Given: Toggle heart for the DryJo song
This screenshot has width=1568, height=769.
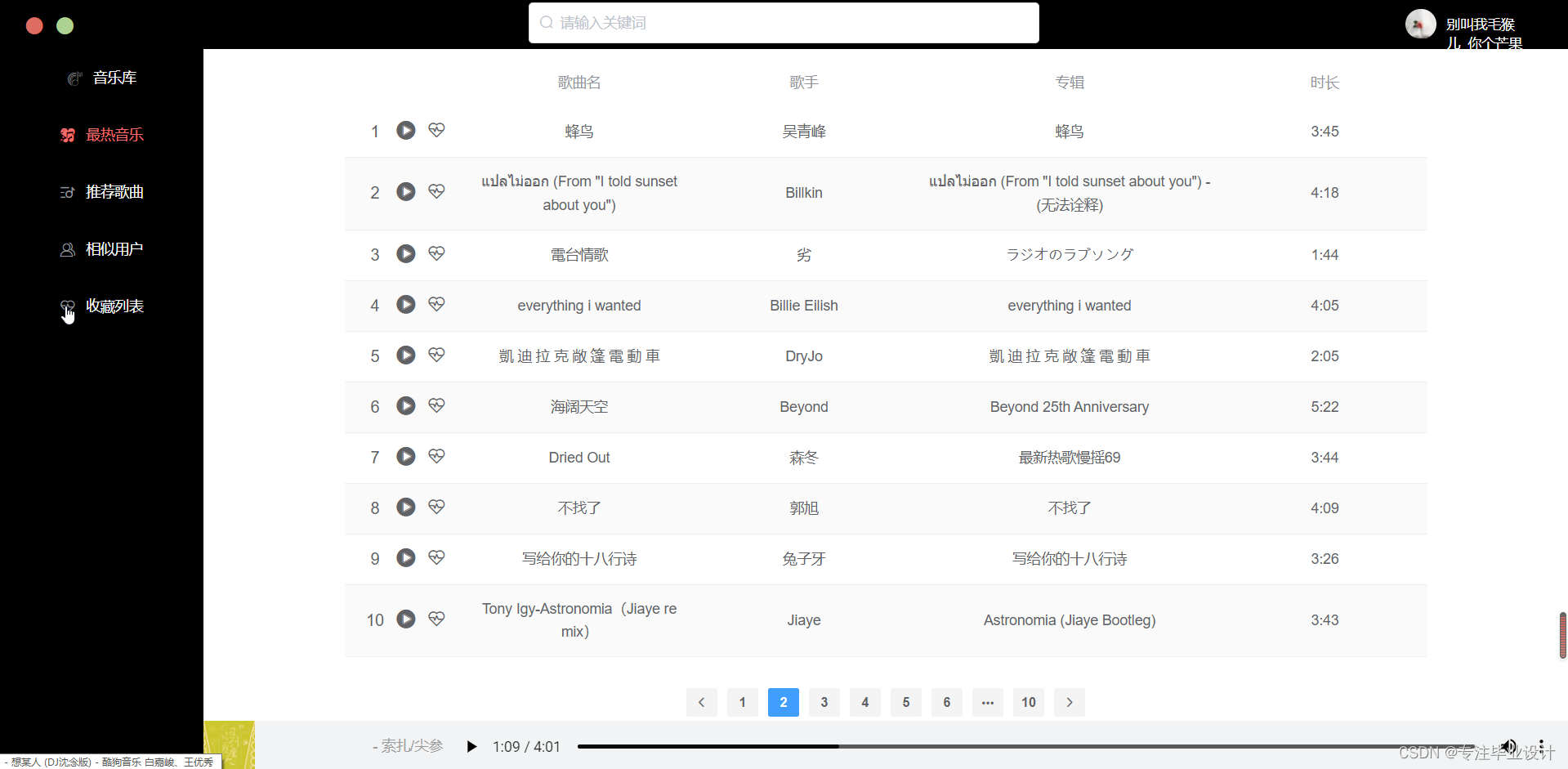Looking at the screenshot, I should [436, 355].
